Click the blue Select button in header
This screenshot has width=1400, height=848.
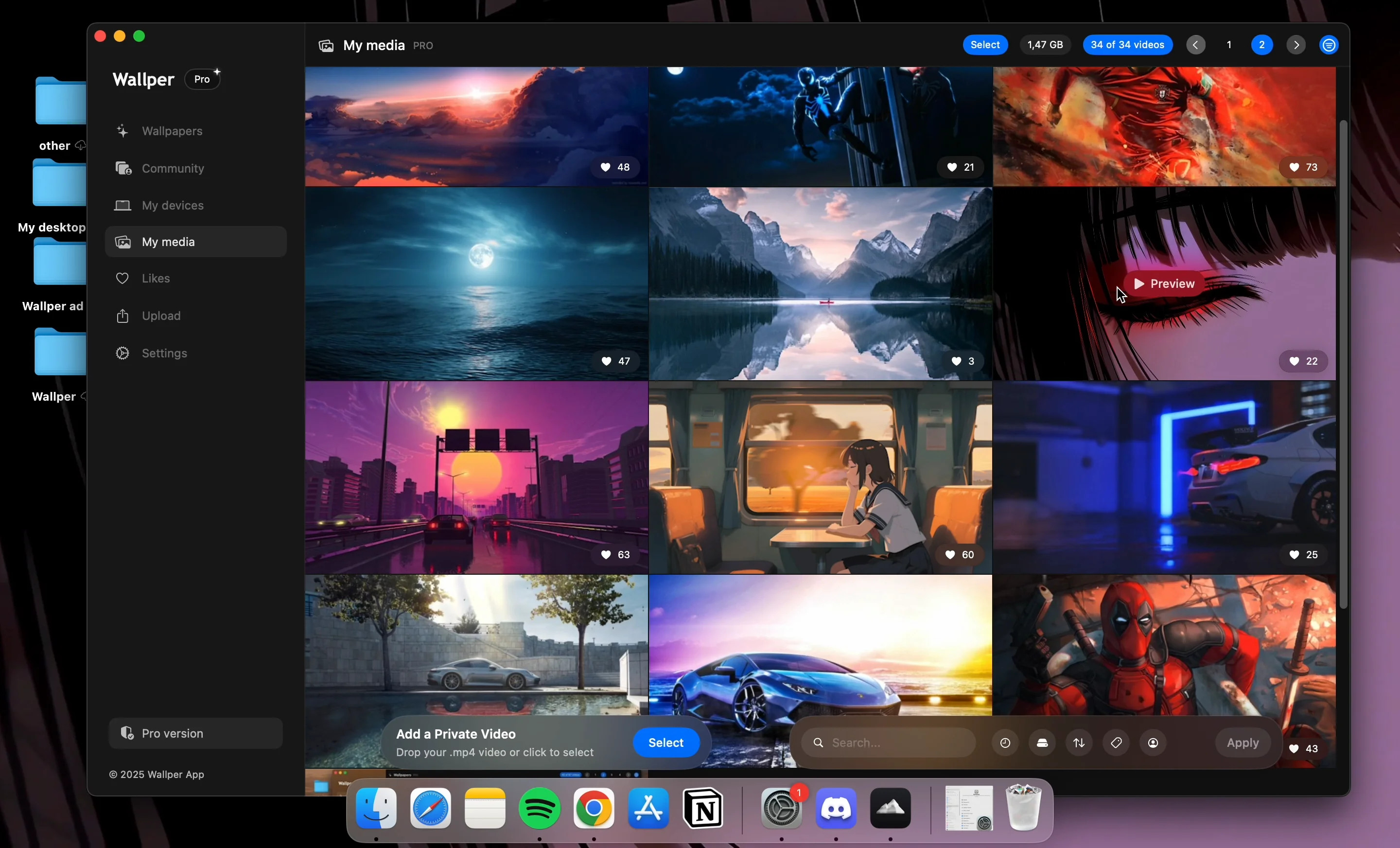click(985, 45)
